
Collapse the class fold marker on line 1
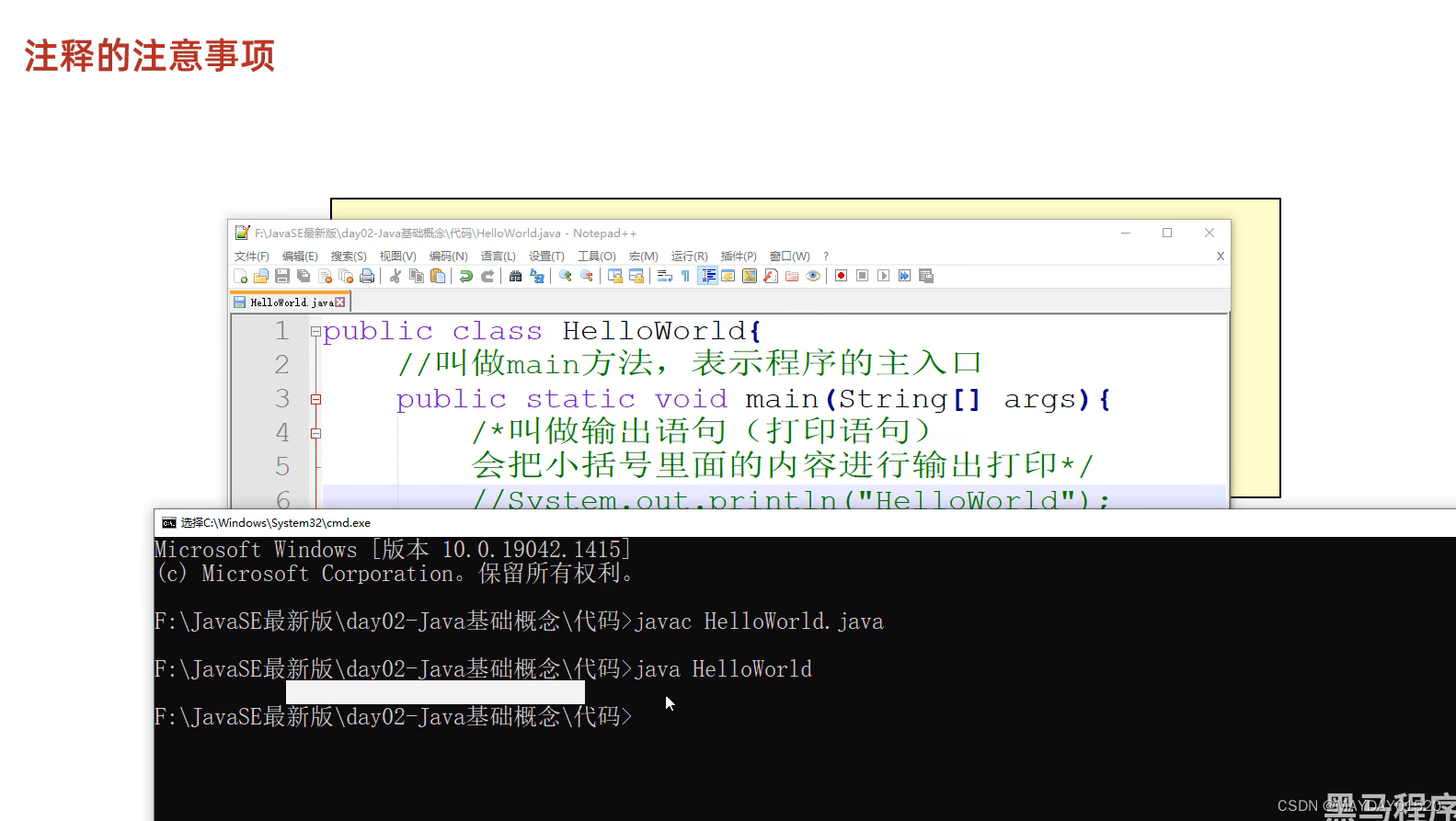click(315, 331)
